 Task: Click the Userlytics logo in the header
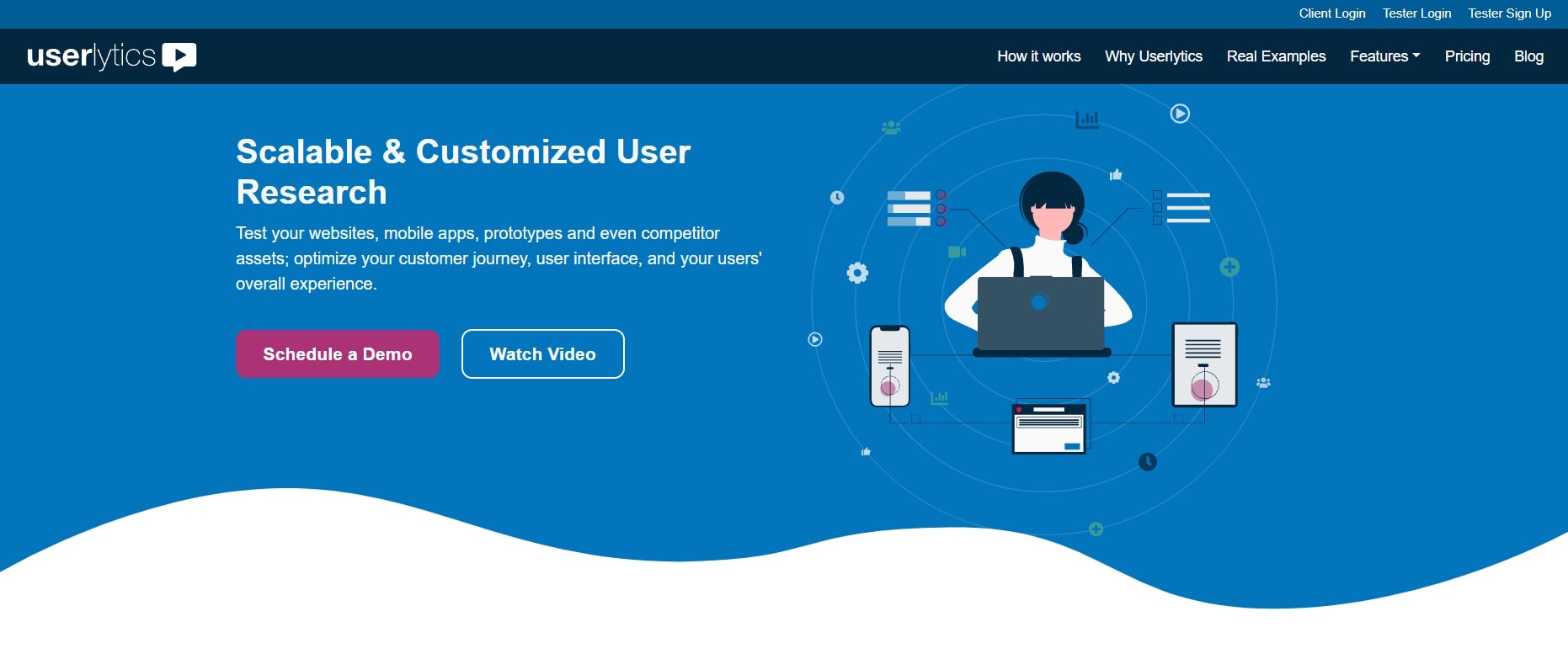(112, 56)
